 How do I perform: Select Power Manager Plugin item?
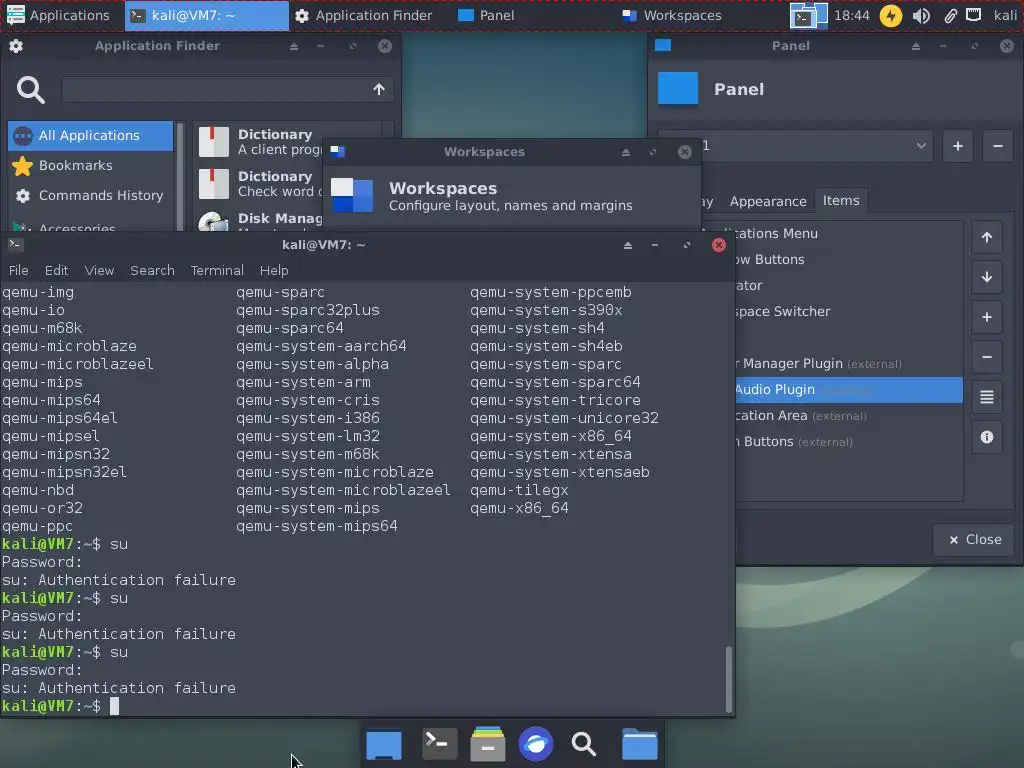[x=849, y=363]
